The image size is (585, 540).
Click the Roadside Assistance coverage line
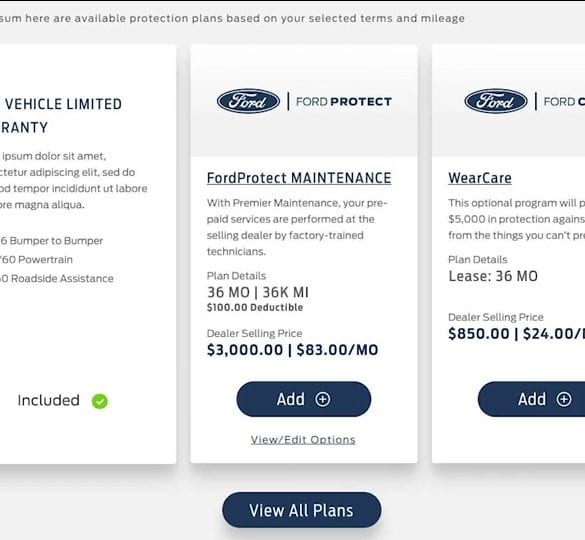57,278
